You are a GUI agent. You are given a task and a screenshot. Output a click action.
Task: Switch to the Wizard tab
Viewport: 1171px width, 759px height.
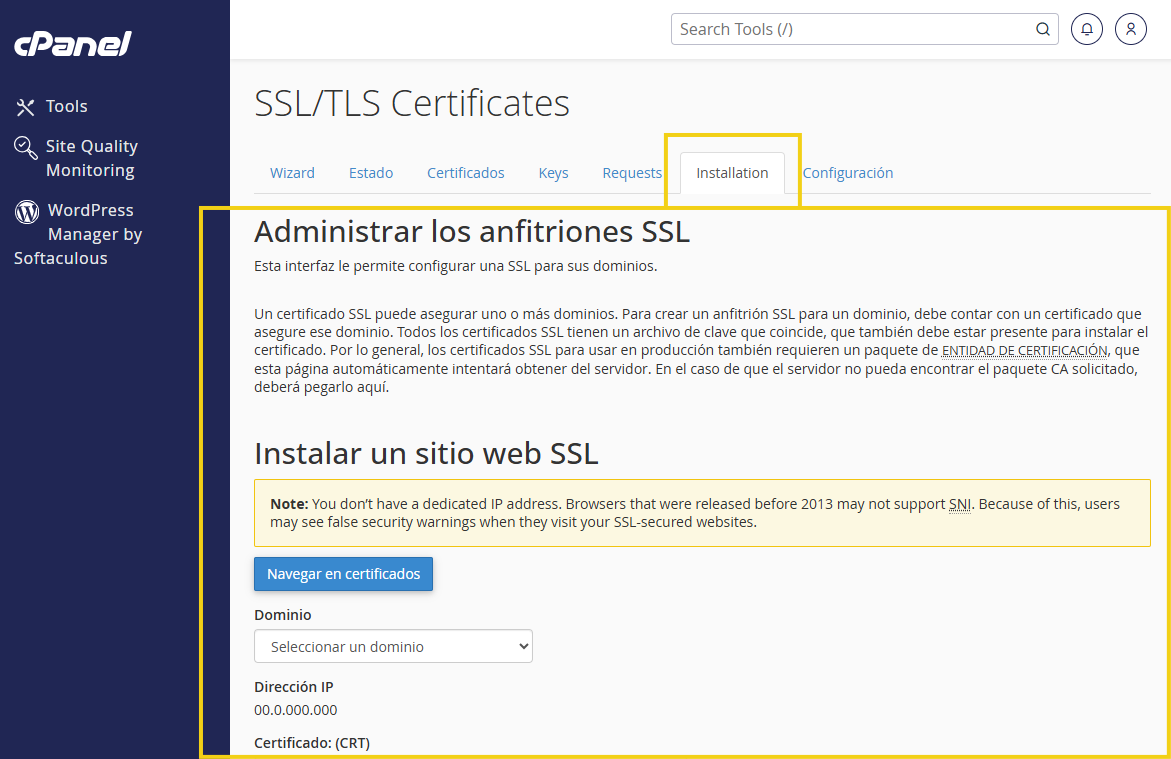(292, 173)
